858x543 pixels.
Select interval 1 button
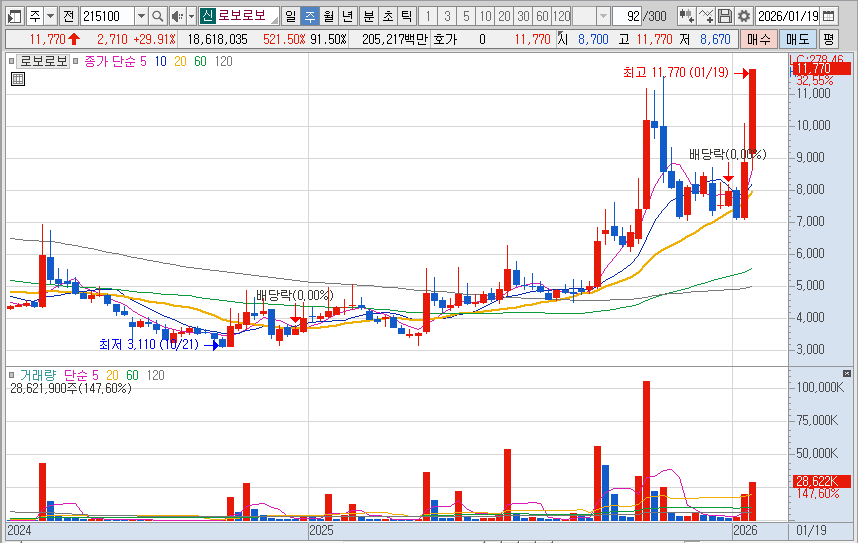(x=428, y=16)
